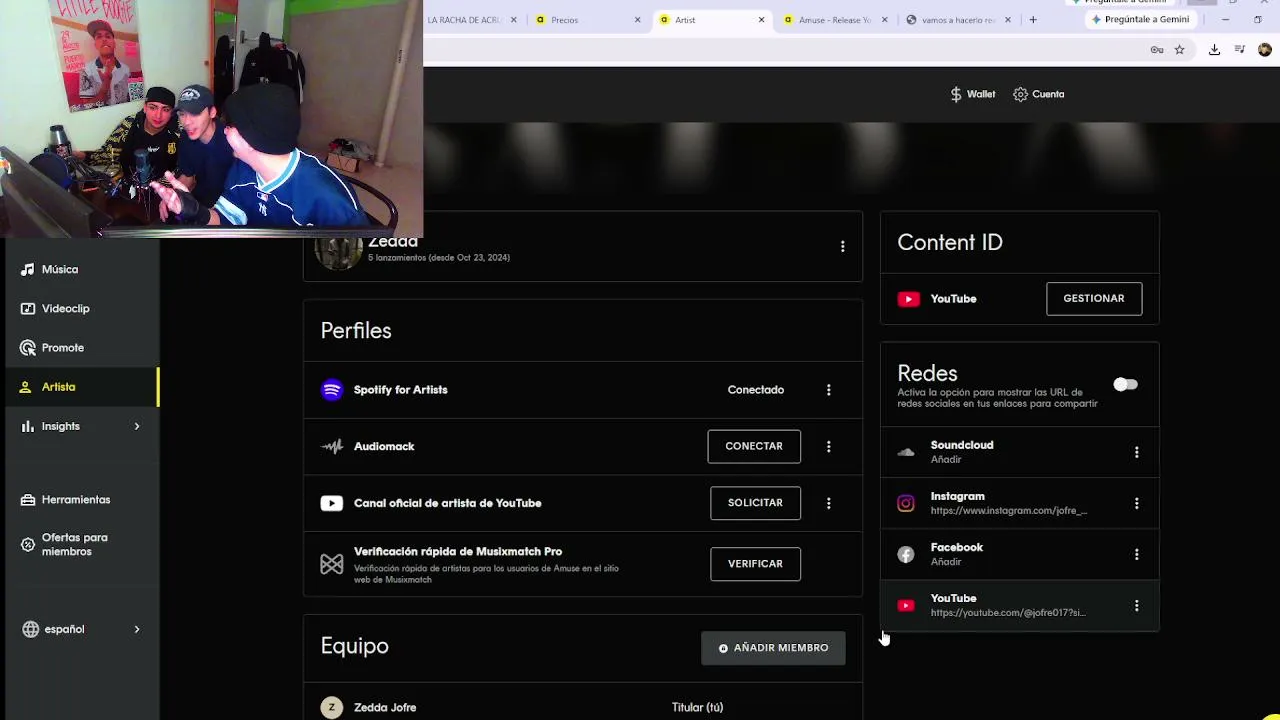Click the Cuenta gear icon
The image size is (1280, 720).
pos(1020,94)
